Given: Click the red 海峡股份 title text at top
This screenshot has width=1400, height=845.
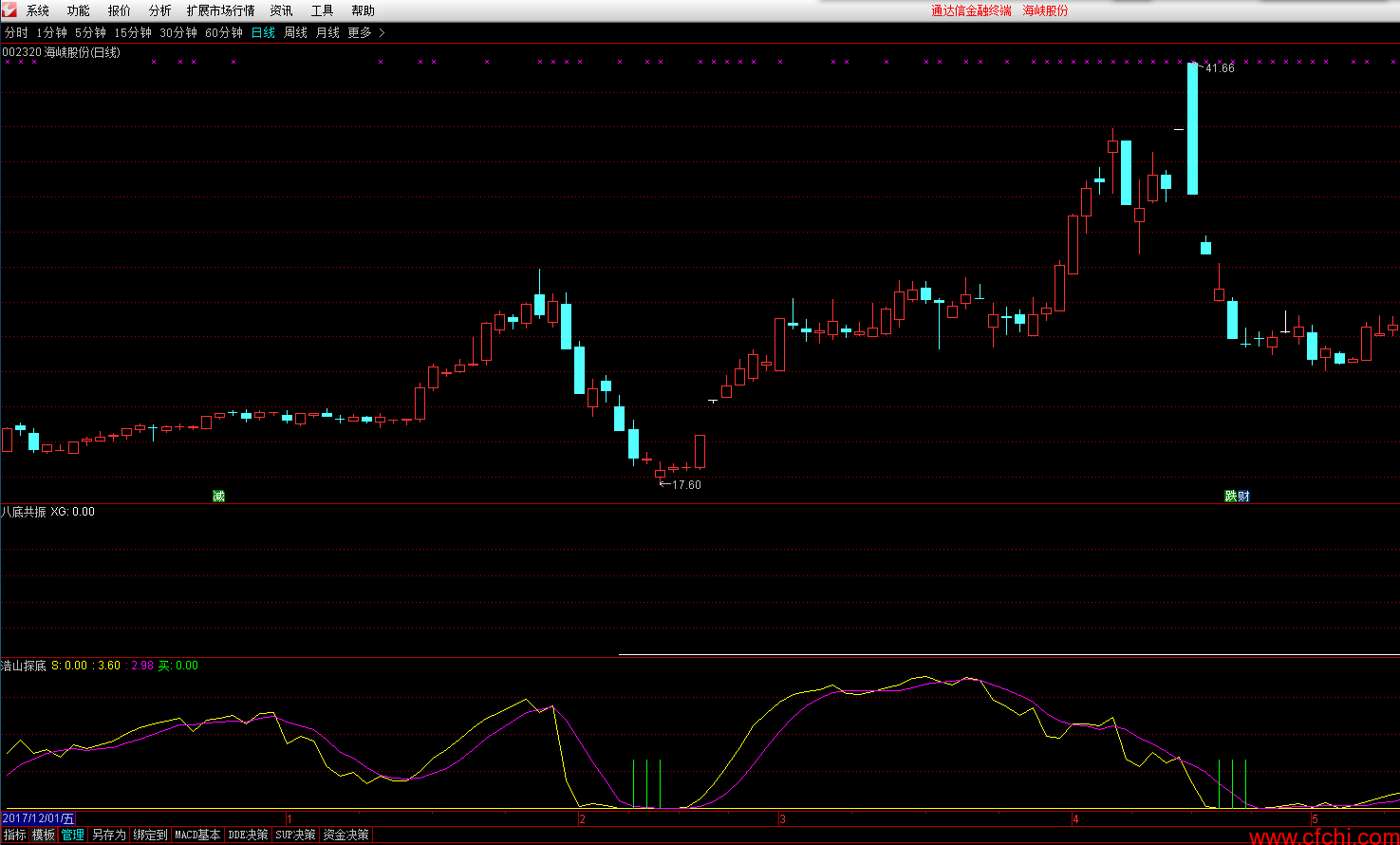Looking at the screenshot, I should pyautogui.click(x=1045, y=10).
